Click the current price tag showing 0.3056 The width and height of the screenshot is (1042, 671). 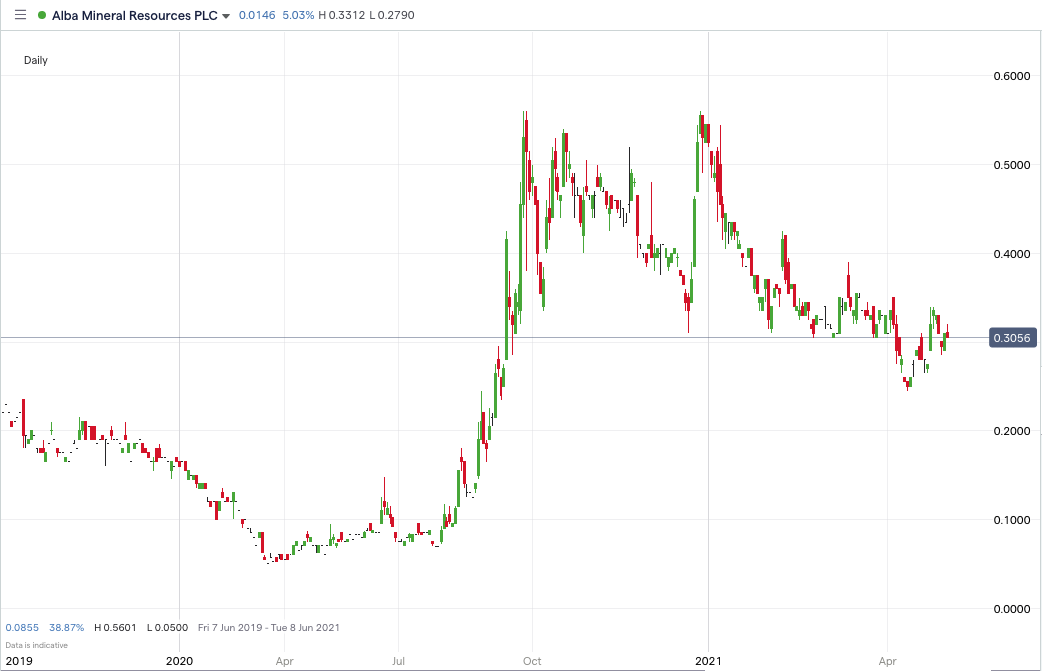(1012, 338)
